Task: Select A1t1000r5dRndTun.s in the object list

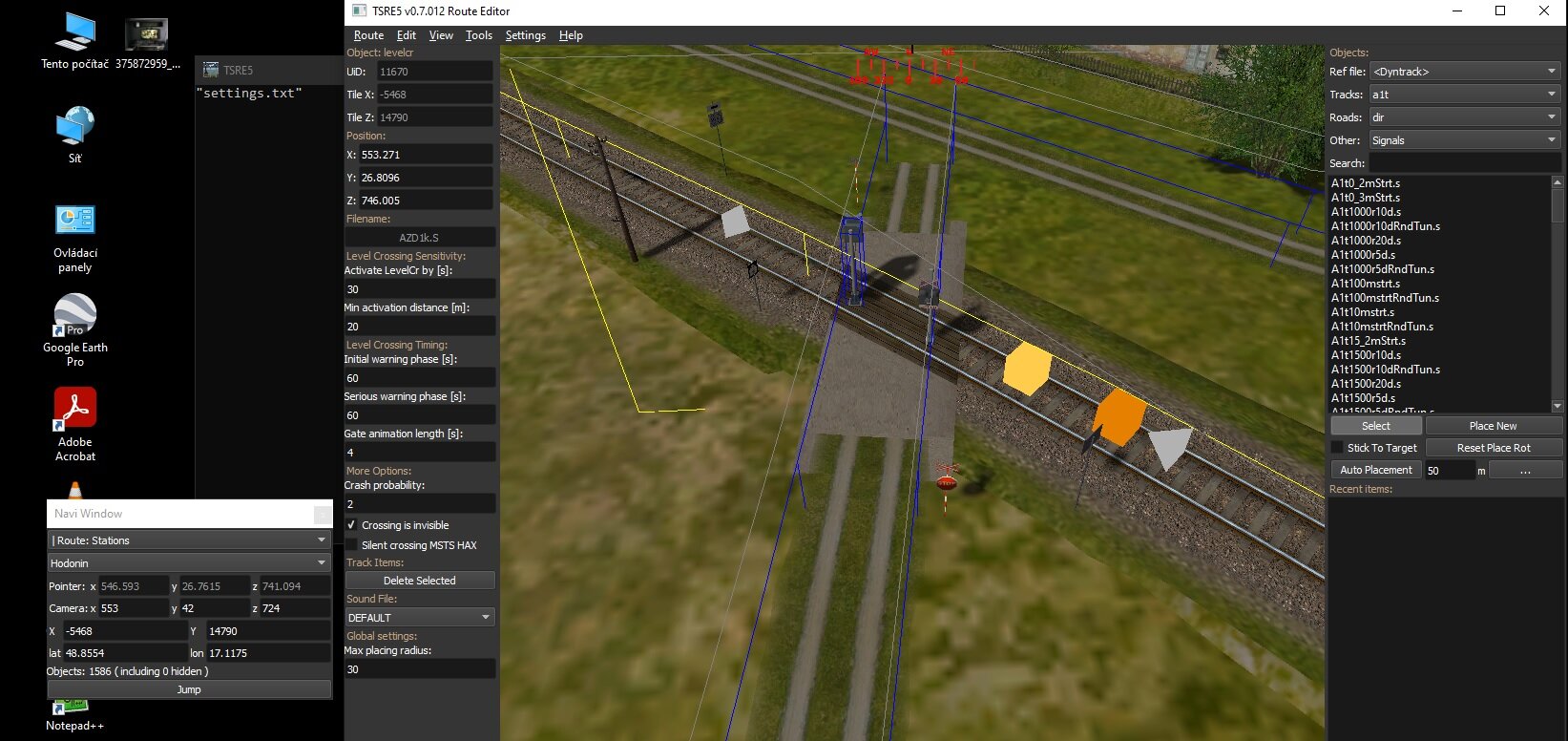Action: click(1383, 269)
